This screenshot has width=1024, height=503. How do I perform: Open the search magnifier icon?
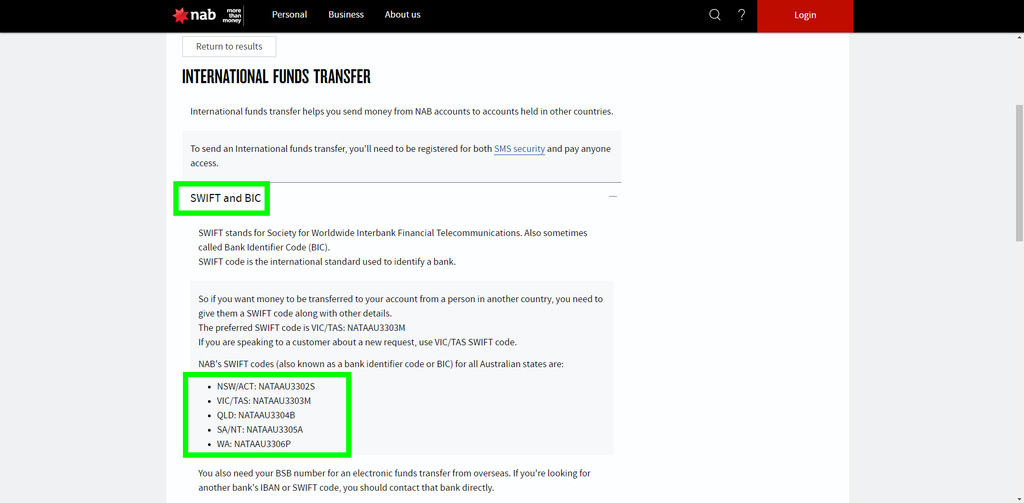(715, 14)
